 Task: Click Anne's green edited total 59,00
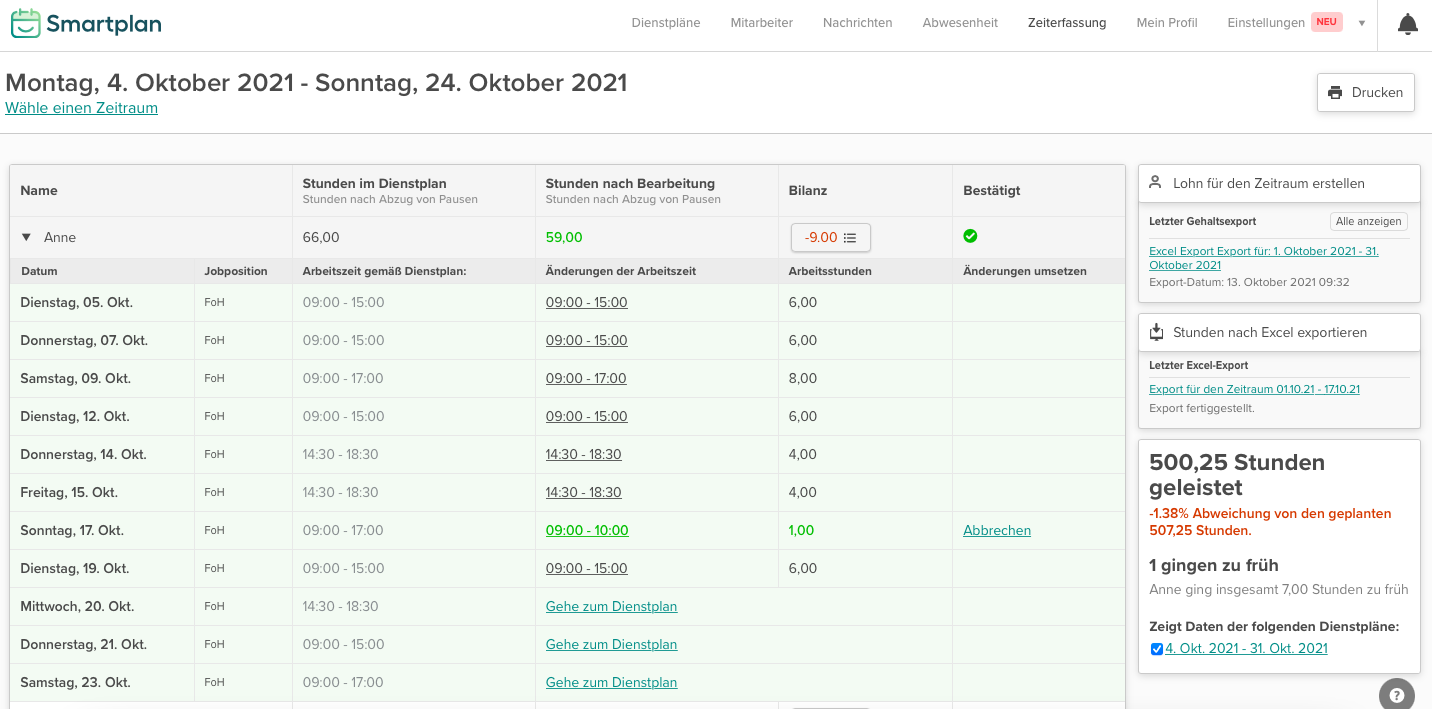click(564, 238)
